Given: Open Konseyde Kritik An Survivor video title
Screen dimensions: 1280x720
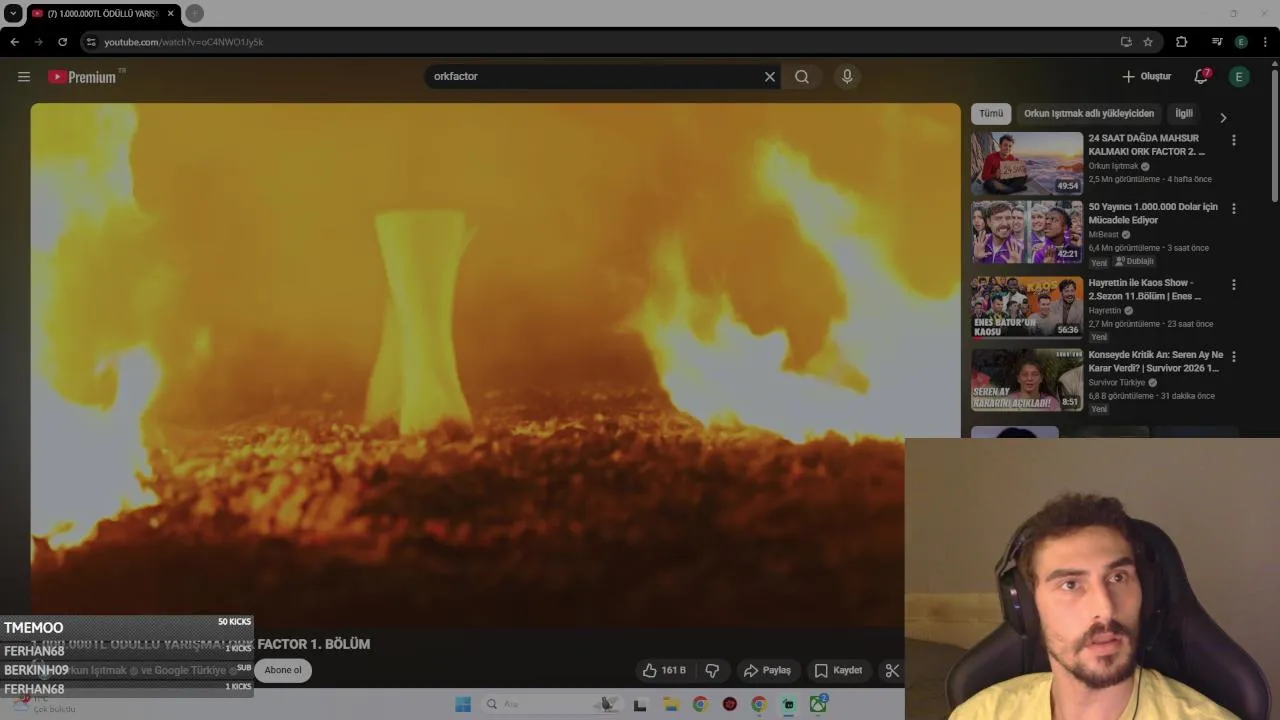Looking at the screenshot, I should 1156,361.
